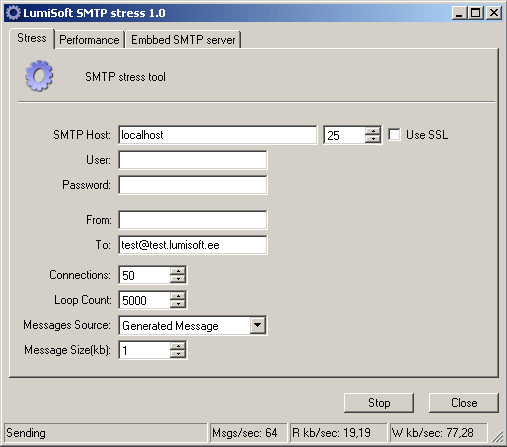
Task: Switch to the Performance tab
Action: (x=89, y=40)
